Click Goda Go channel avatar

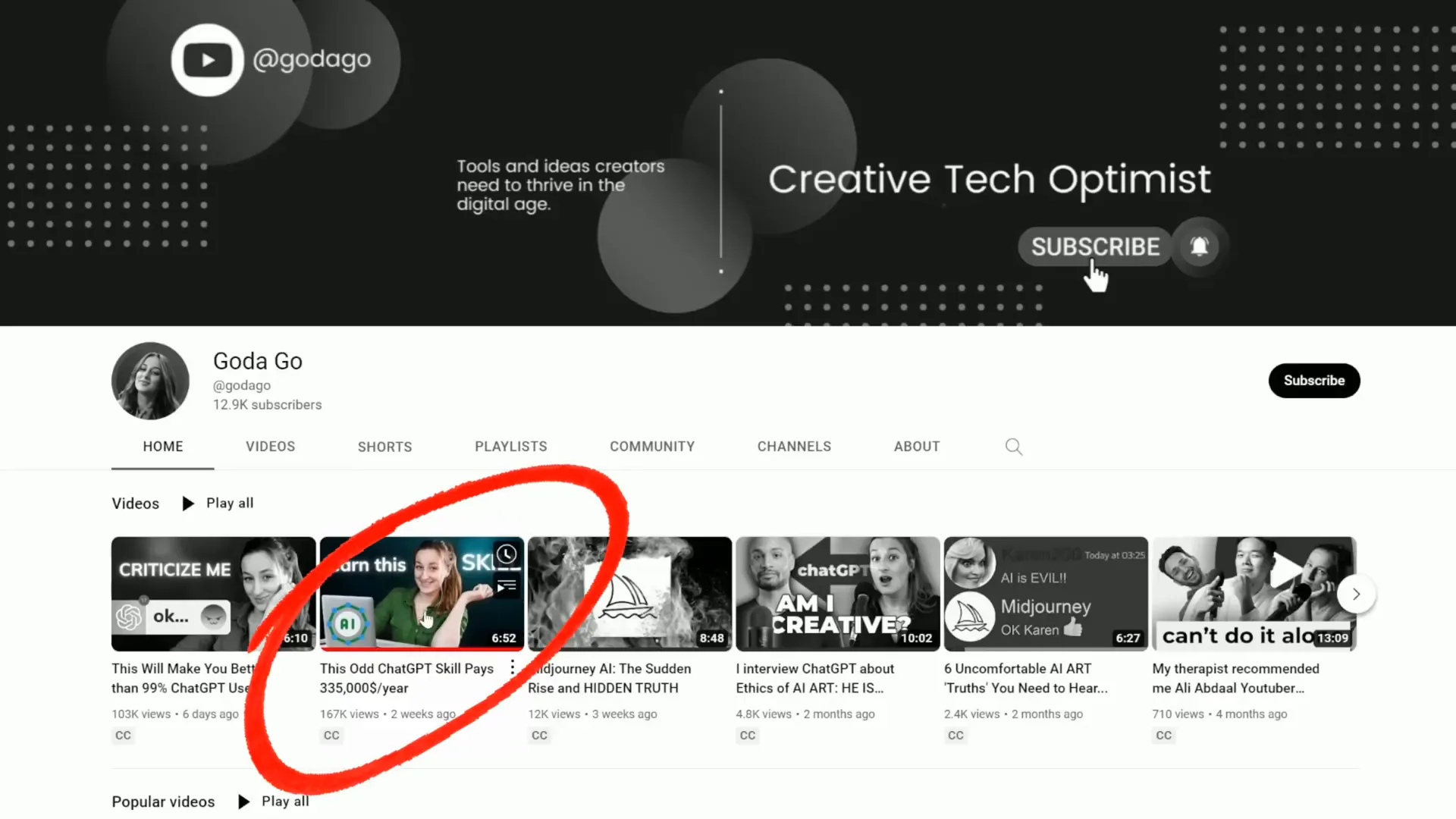pos(150,381)
